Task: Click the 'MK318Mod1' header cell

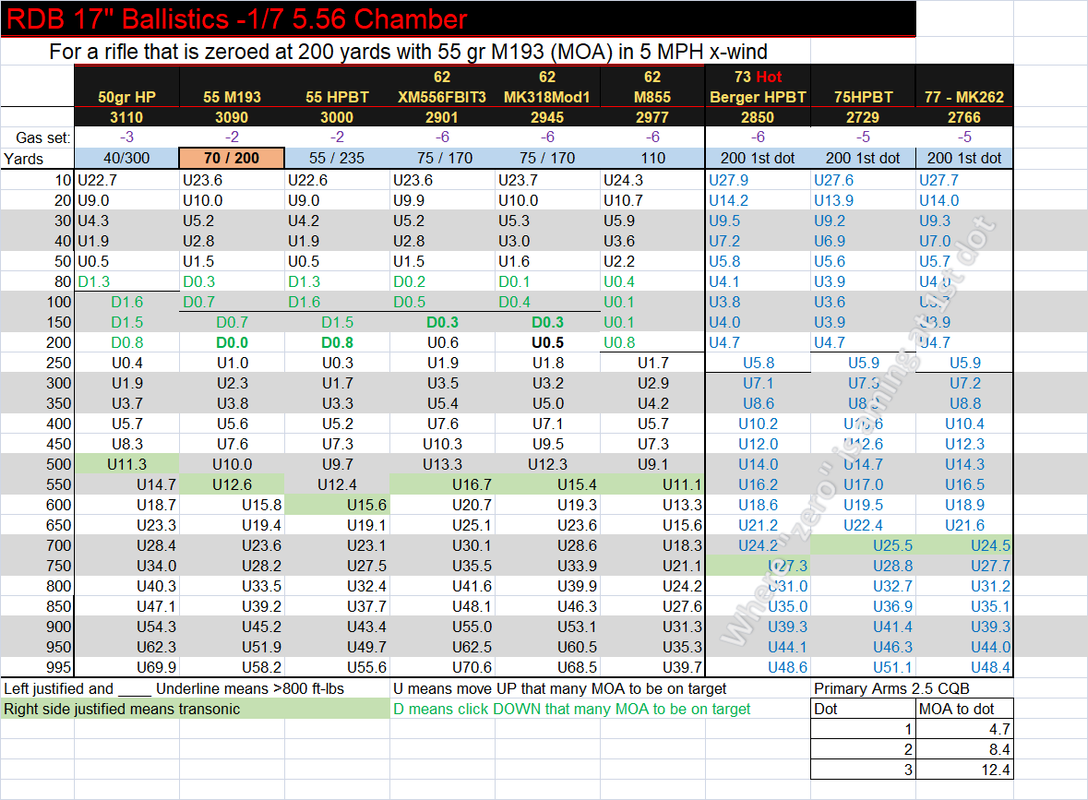Action: pos(547,97)
